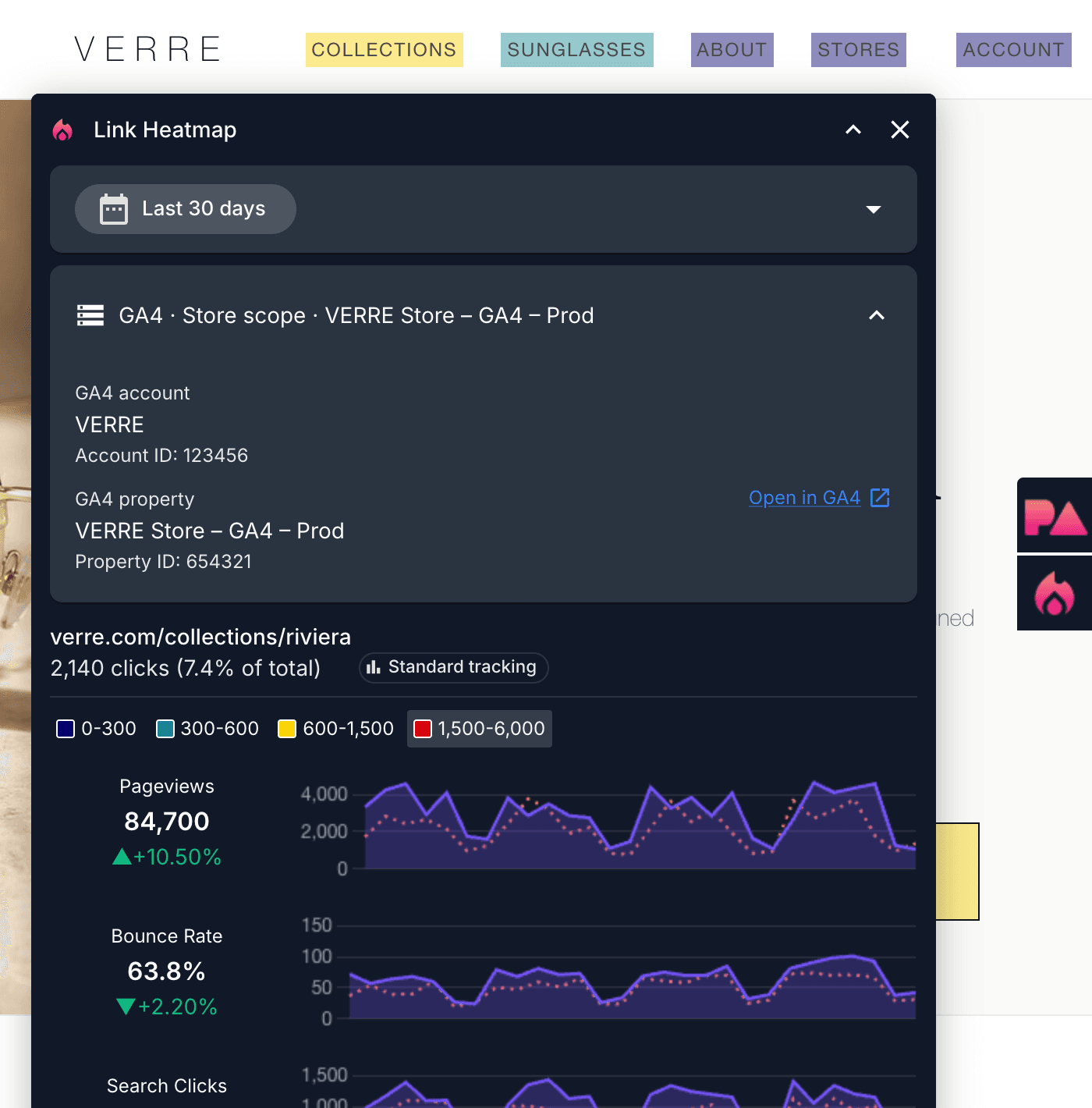Open the SUNGLASSES navigation item
1092x1108 pixels.
coord(576,50)
